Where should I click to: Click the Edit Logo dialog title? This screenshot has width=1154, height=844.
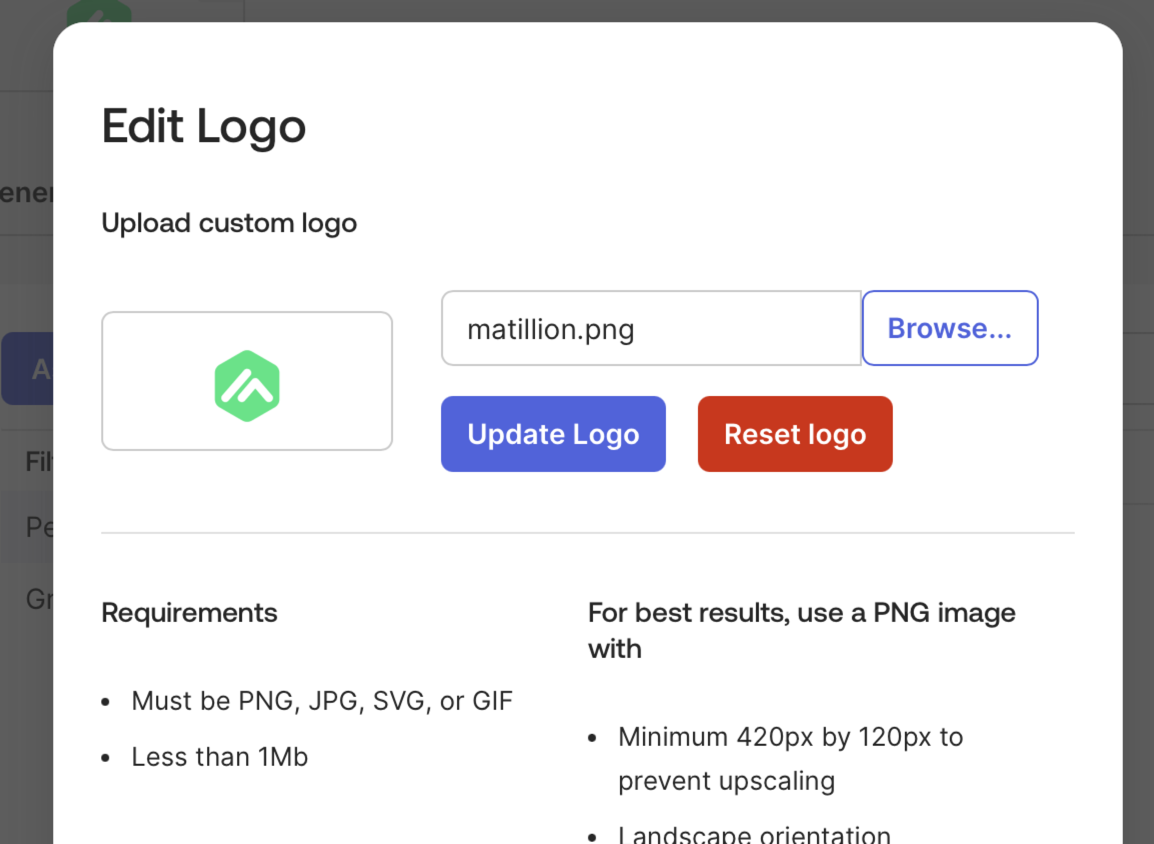204,126
